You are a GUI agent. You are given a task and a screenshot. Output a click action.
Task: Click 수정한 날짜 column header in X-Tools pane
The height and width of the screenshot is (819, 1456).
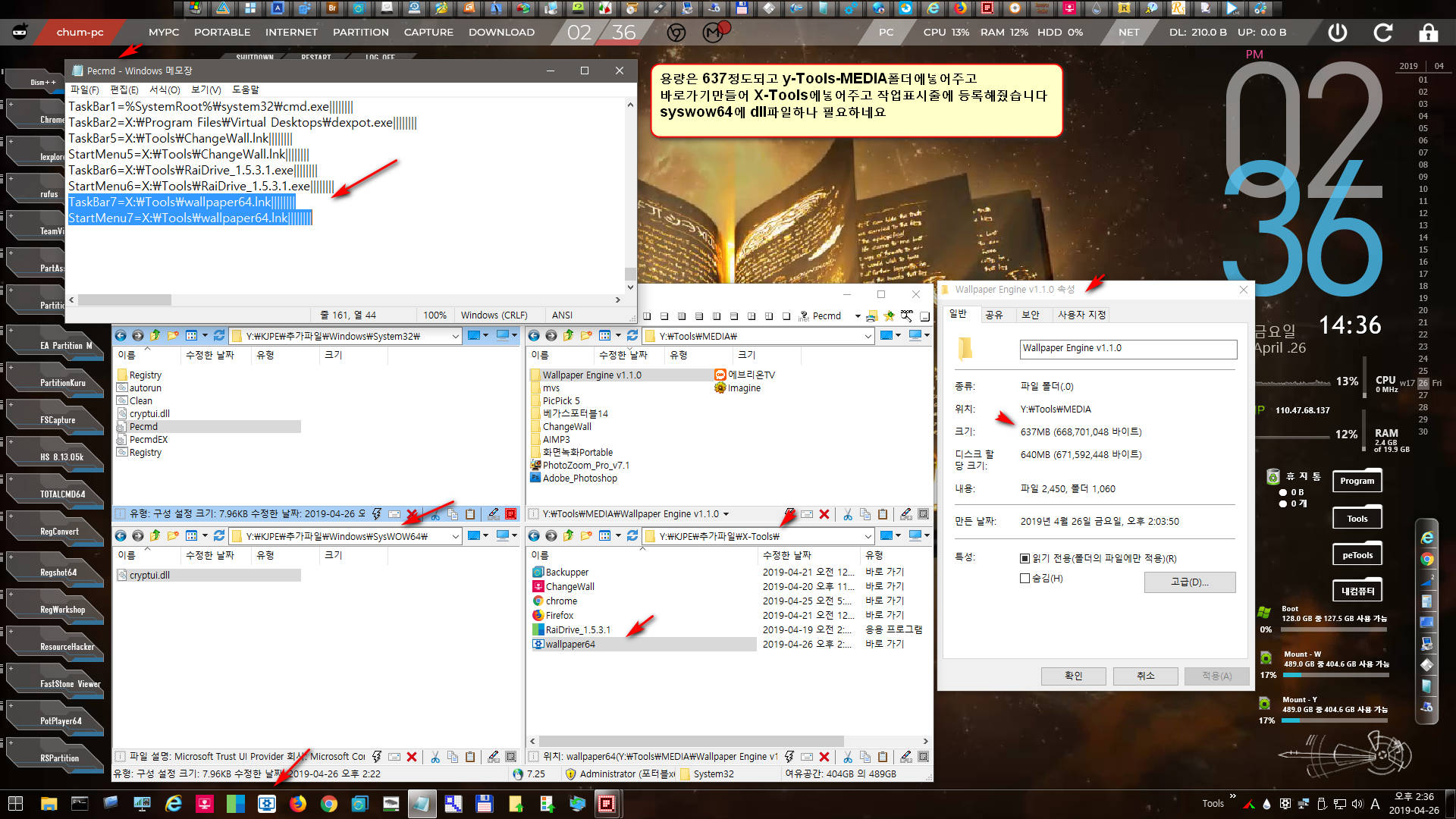coord(787,555)
